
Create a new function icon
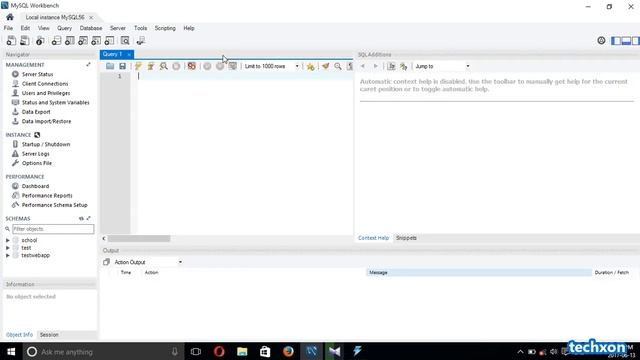tap(109, 40)
